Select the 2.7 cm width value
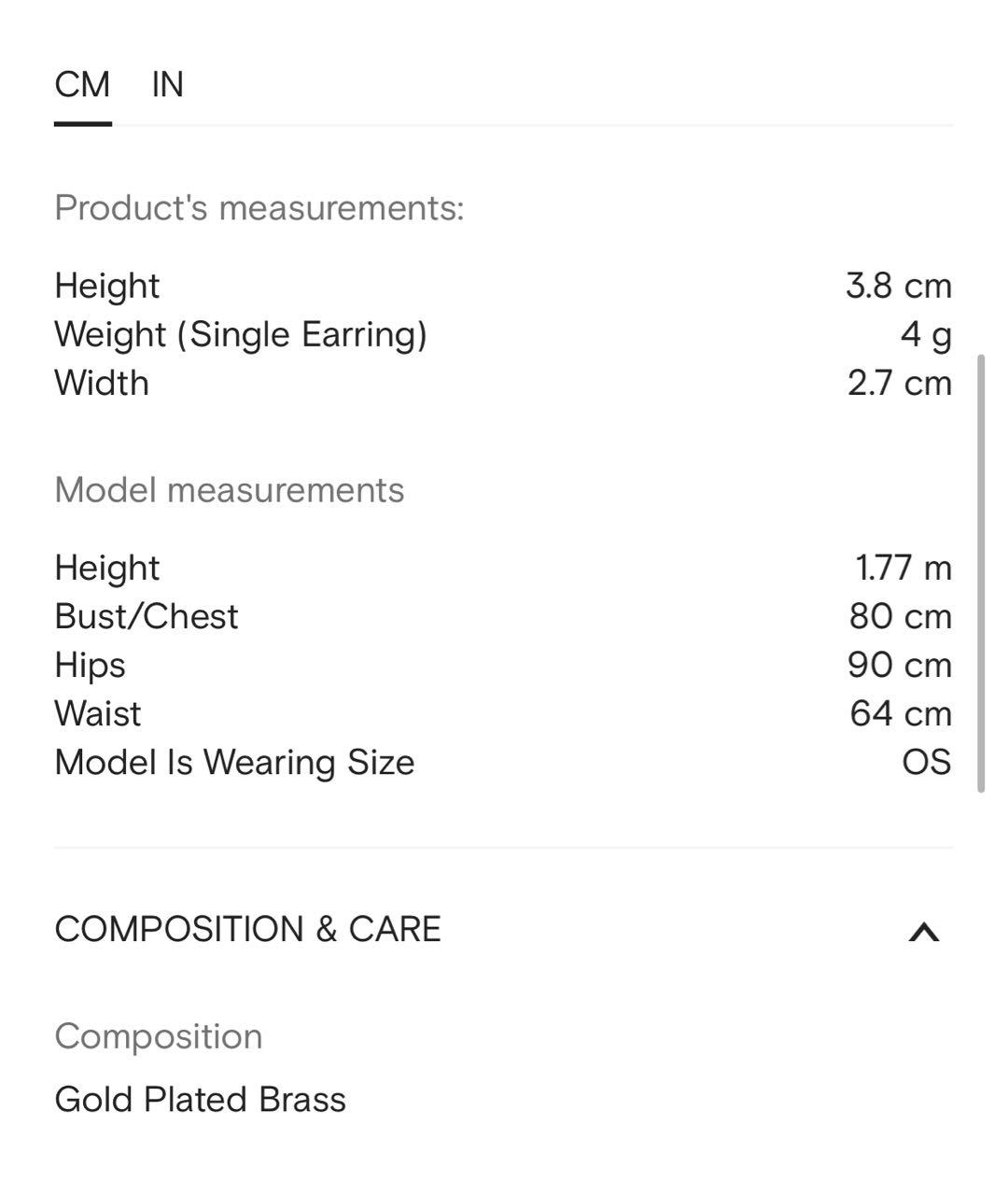Screen dimensions: 1008x1195 pos(899,383)
